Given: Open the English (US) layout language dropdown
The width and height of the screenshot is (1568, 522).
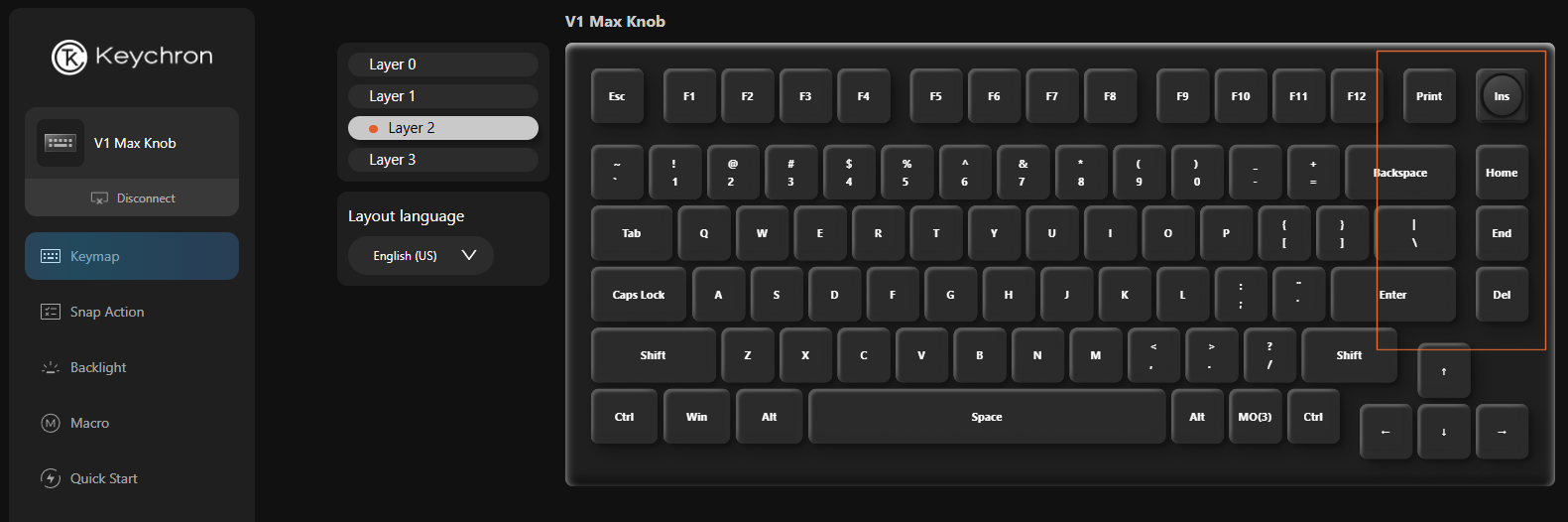Looking at the screenshot, I should 421,256.
